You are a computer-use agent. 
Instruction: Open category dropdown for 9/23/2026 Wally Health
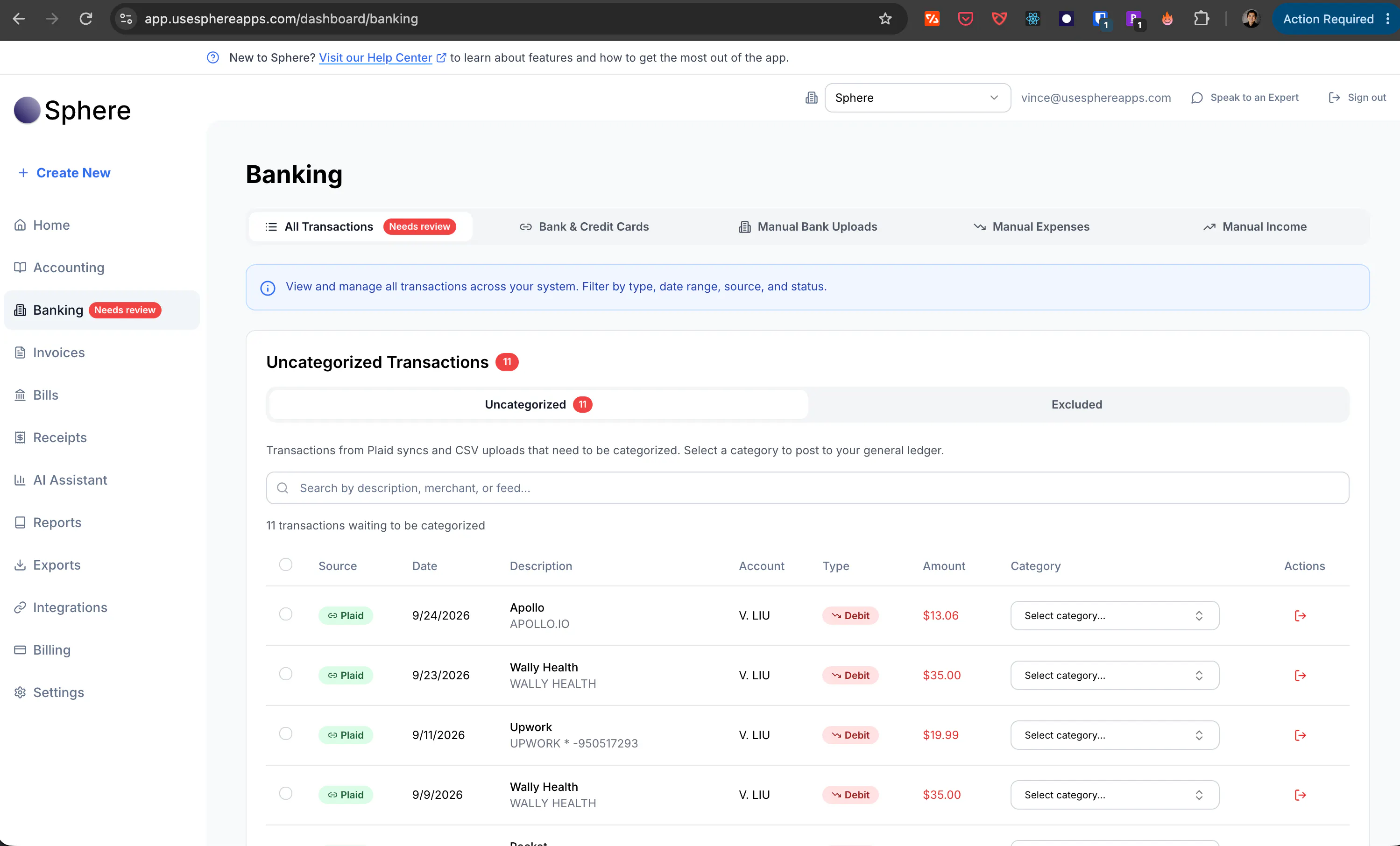coord(1114,675)
